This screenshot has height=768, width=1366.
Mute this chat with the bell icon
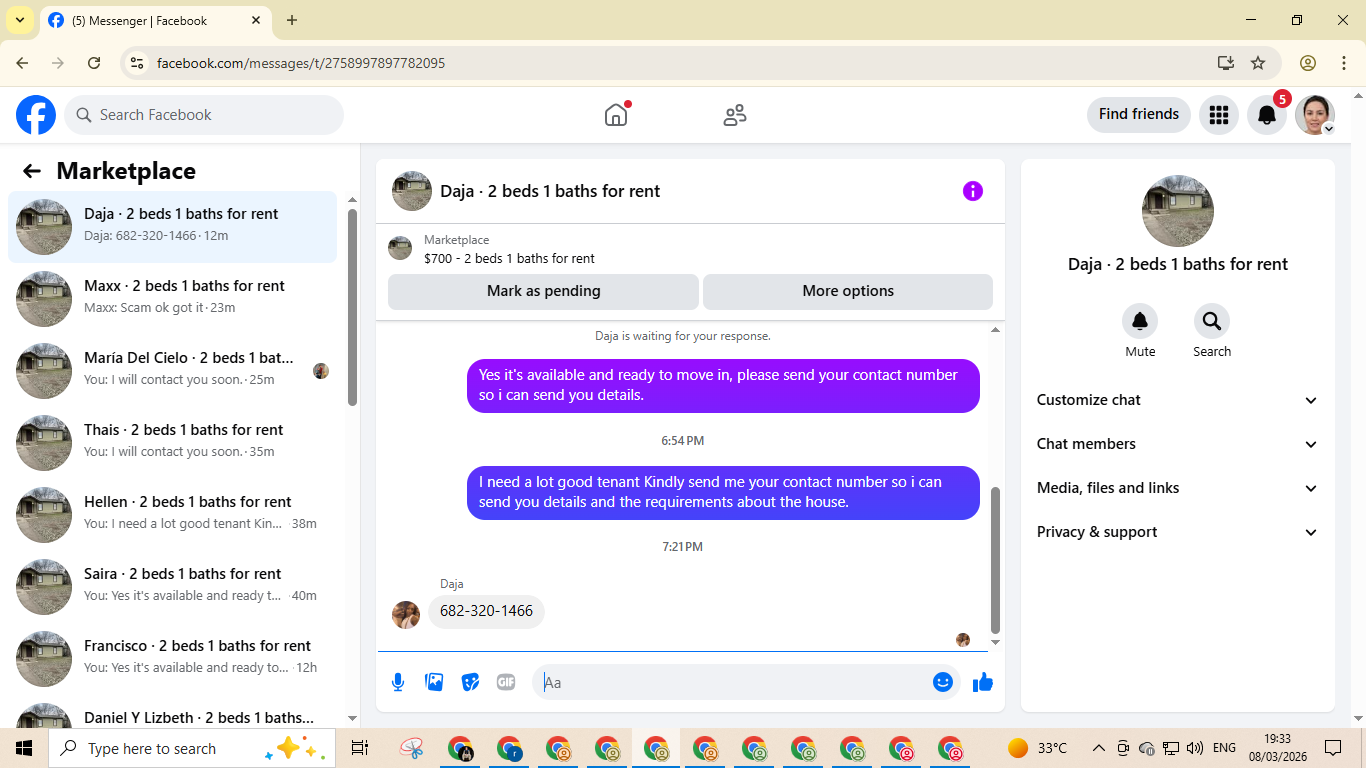(x=1140, y=321)
